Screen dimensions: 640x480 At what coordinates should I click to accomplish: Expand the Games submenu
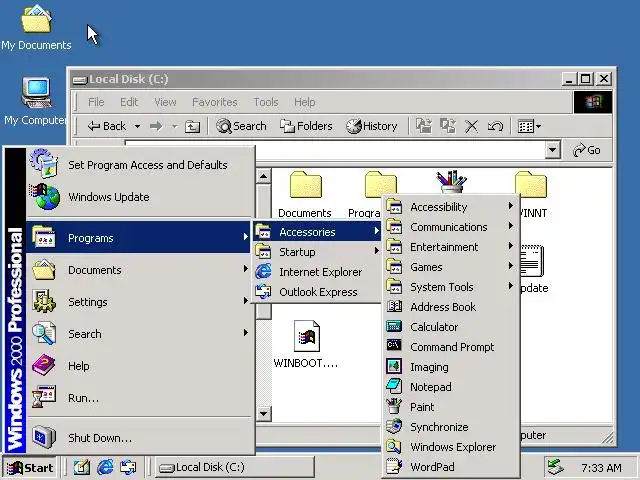[x=451, y=267]
